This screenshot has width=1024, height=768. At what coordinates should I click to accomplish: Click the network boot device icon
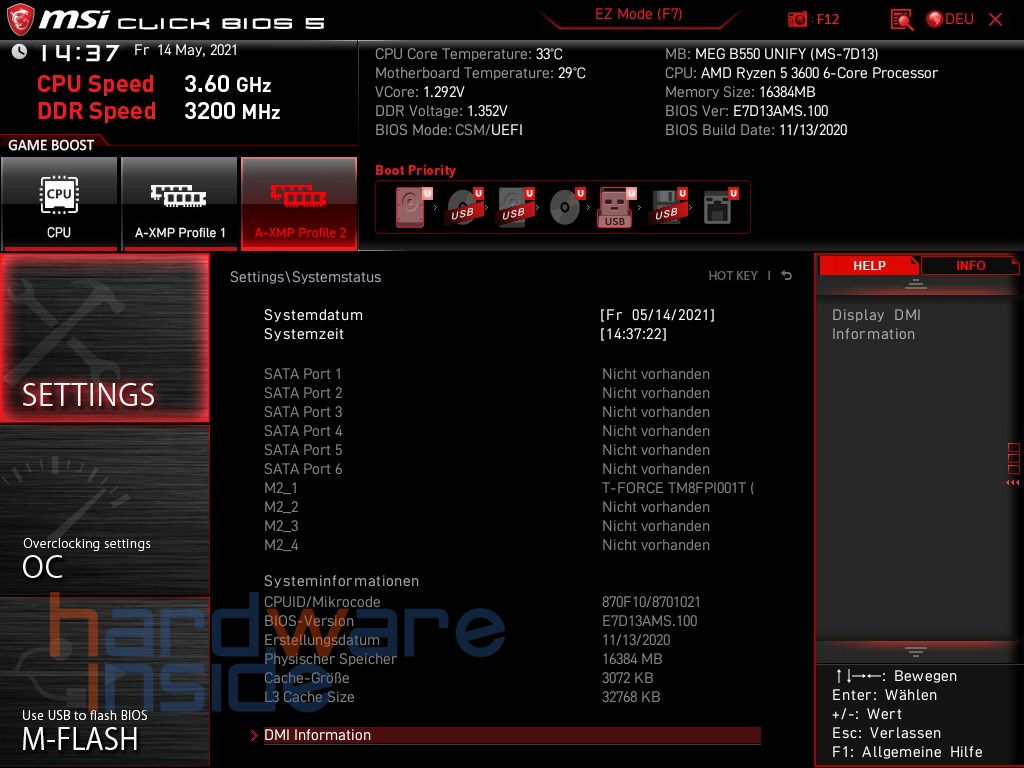pyautogui.click(x=717, y=204)
